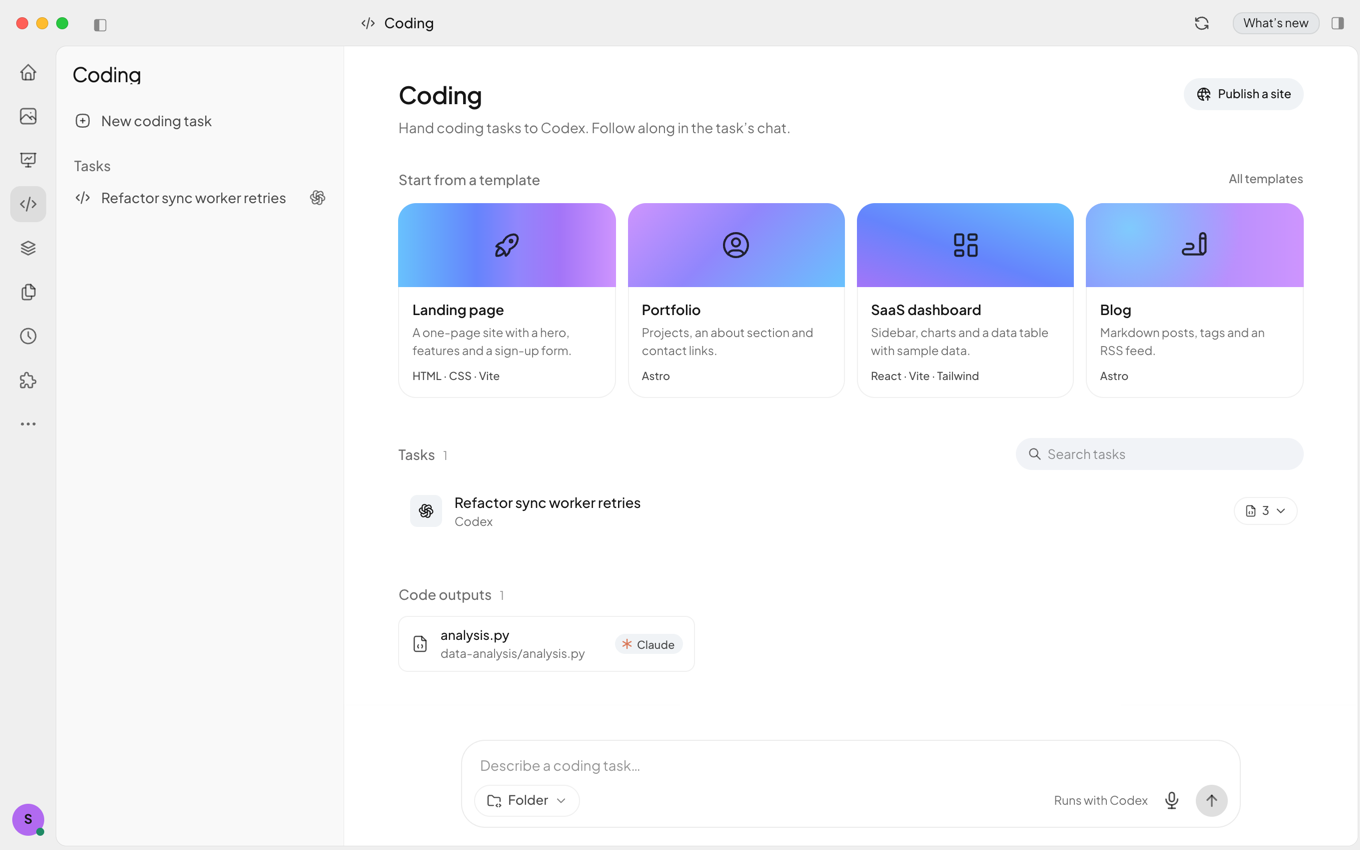View All templates

pos(1266,179)
